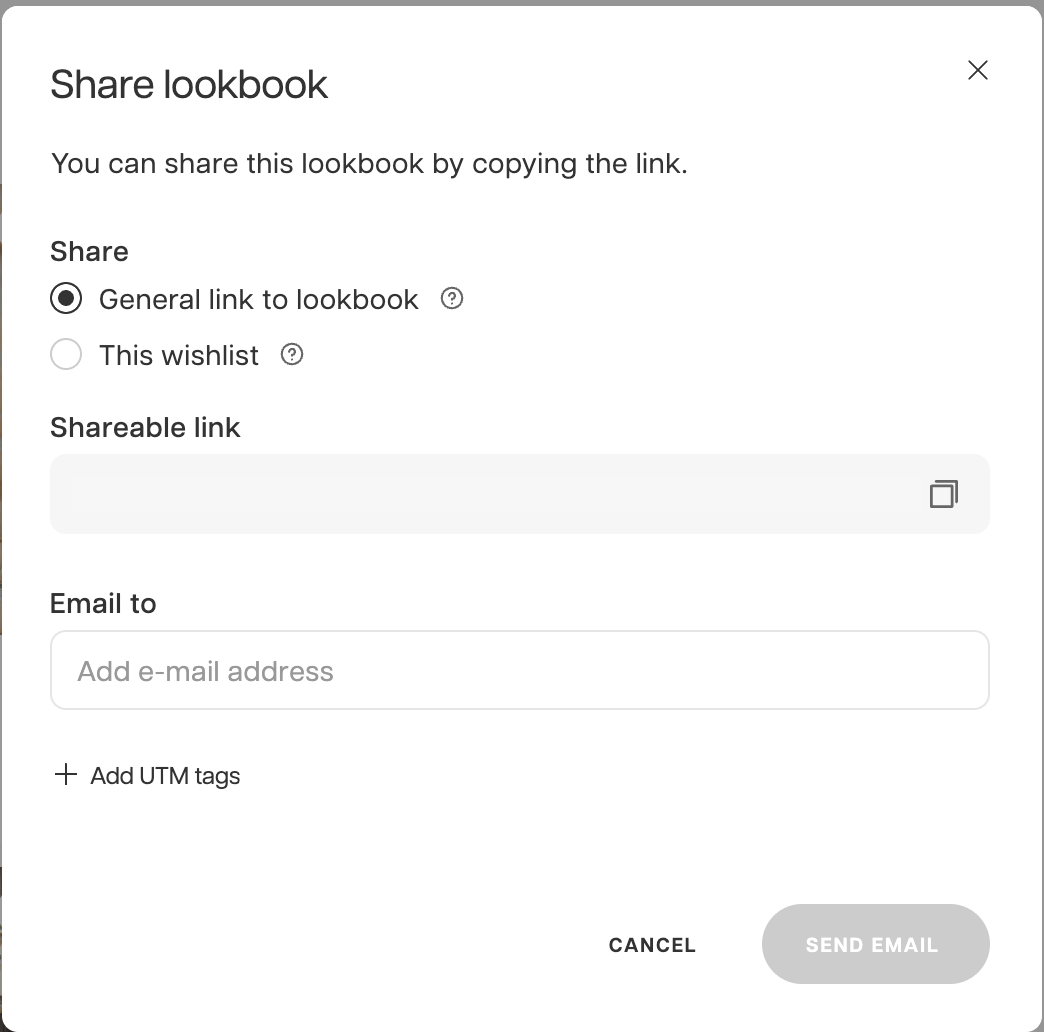
Task: Expand Add UTM tags section
Action: [165, 776]
